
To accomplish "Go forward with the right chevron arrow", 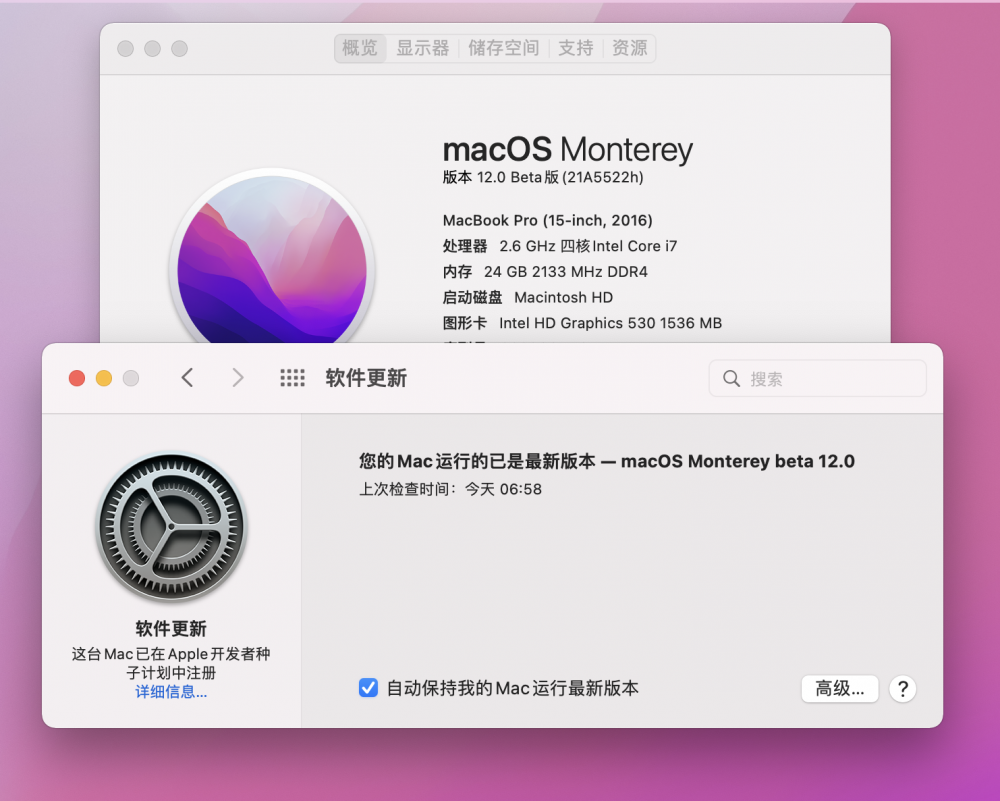I will tap(237, 378).
